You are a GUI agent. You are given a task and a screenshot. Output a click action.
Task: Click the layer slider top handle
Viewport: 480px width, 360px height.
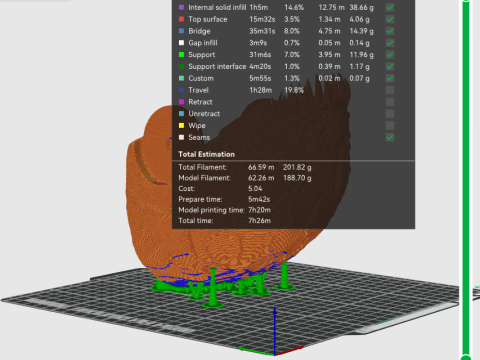coord(466,1)
